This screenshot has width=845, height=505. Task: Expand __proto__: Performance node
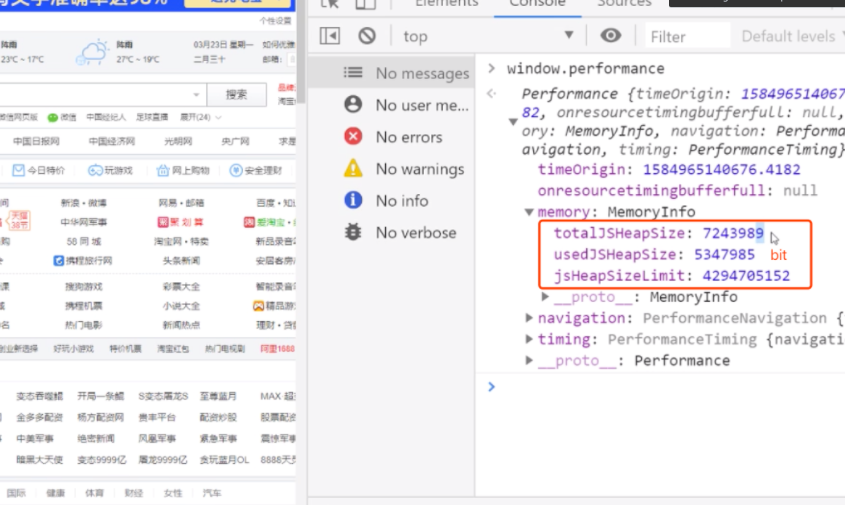click(x=529, y=360)
